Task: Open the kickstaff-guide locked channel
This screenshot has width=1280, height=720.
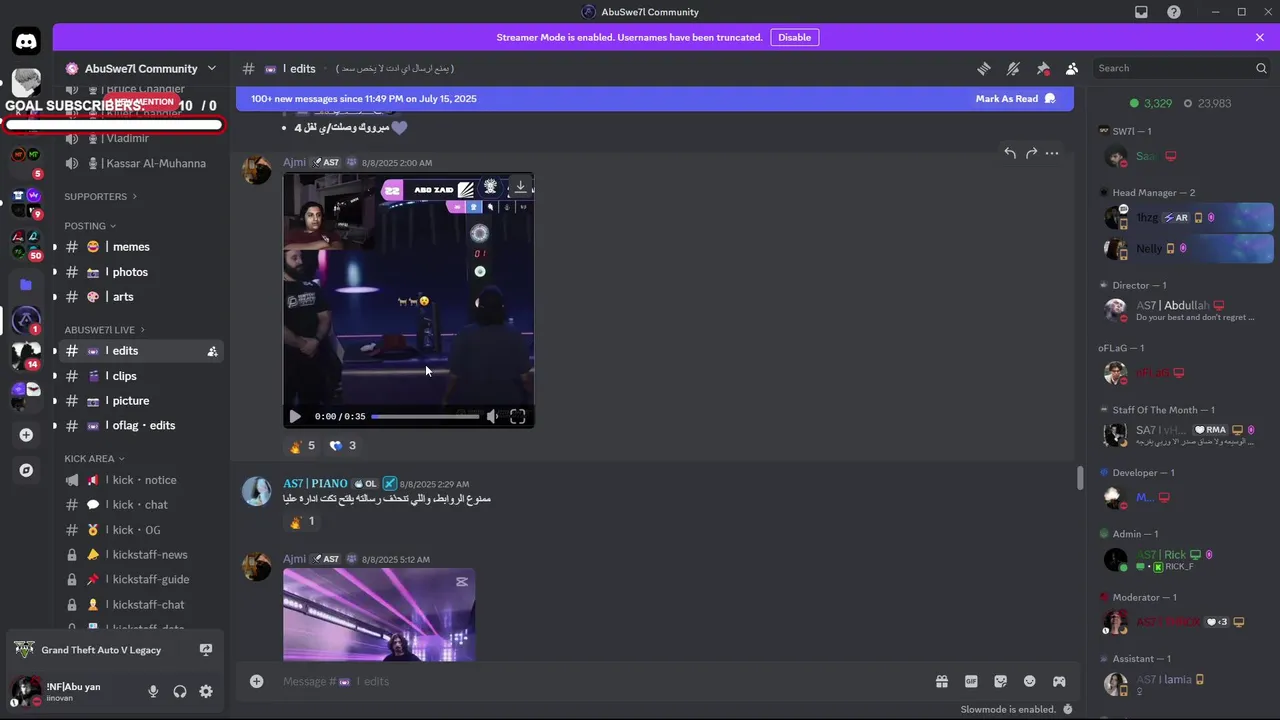Action: [140, 580]
